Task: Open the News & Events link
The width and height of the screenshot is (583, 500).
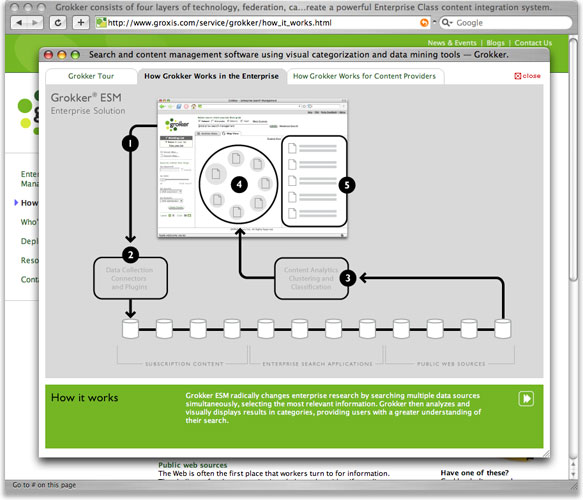Action: tap(452, 43)
